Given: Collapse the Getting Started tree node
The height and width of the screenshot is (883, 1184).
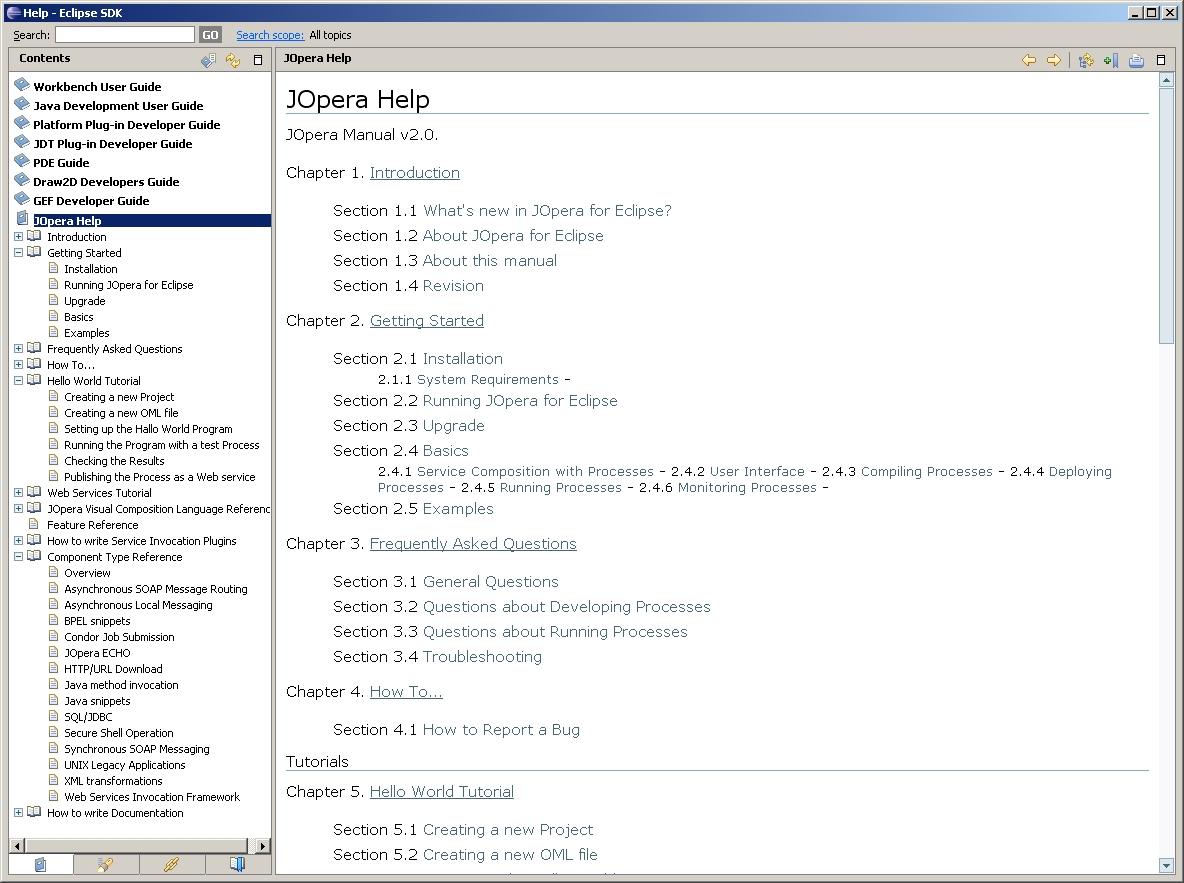Looking at the screenshot, I should coord(18,252).
